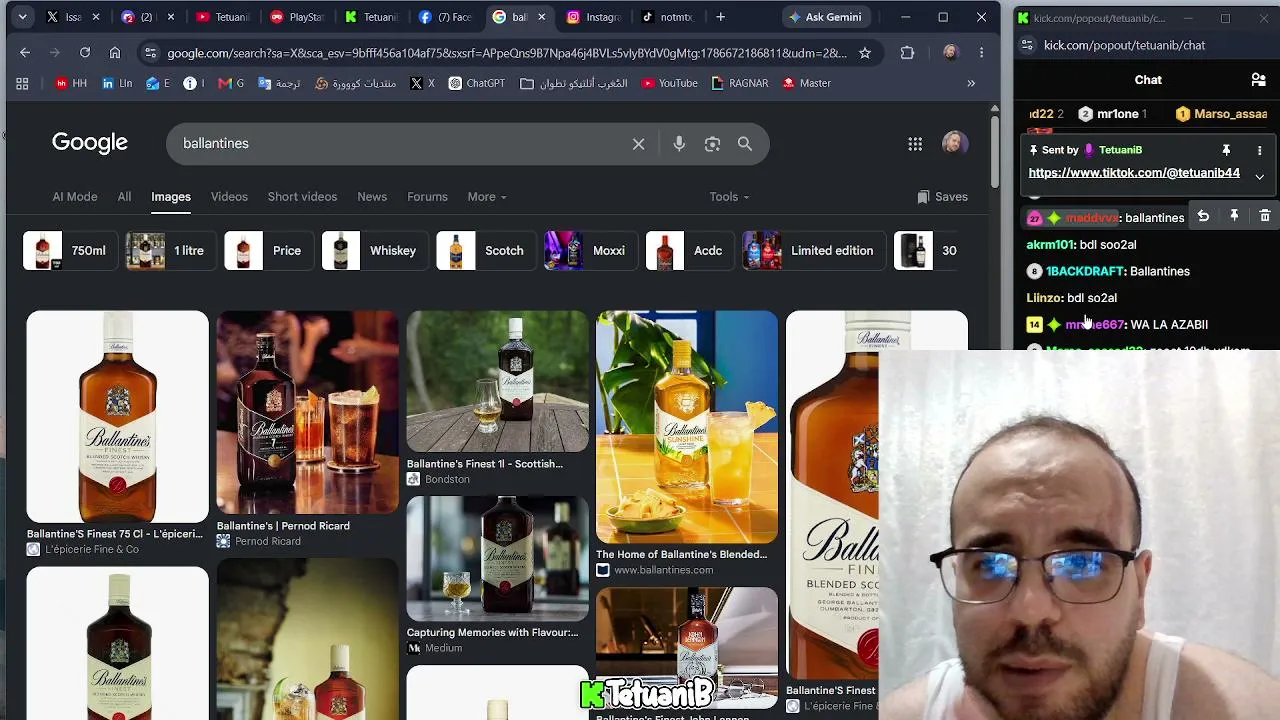Switch to the News tab
The width and height of the screenshot is (1280, 720).
(x=372, y=197)
